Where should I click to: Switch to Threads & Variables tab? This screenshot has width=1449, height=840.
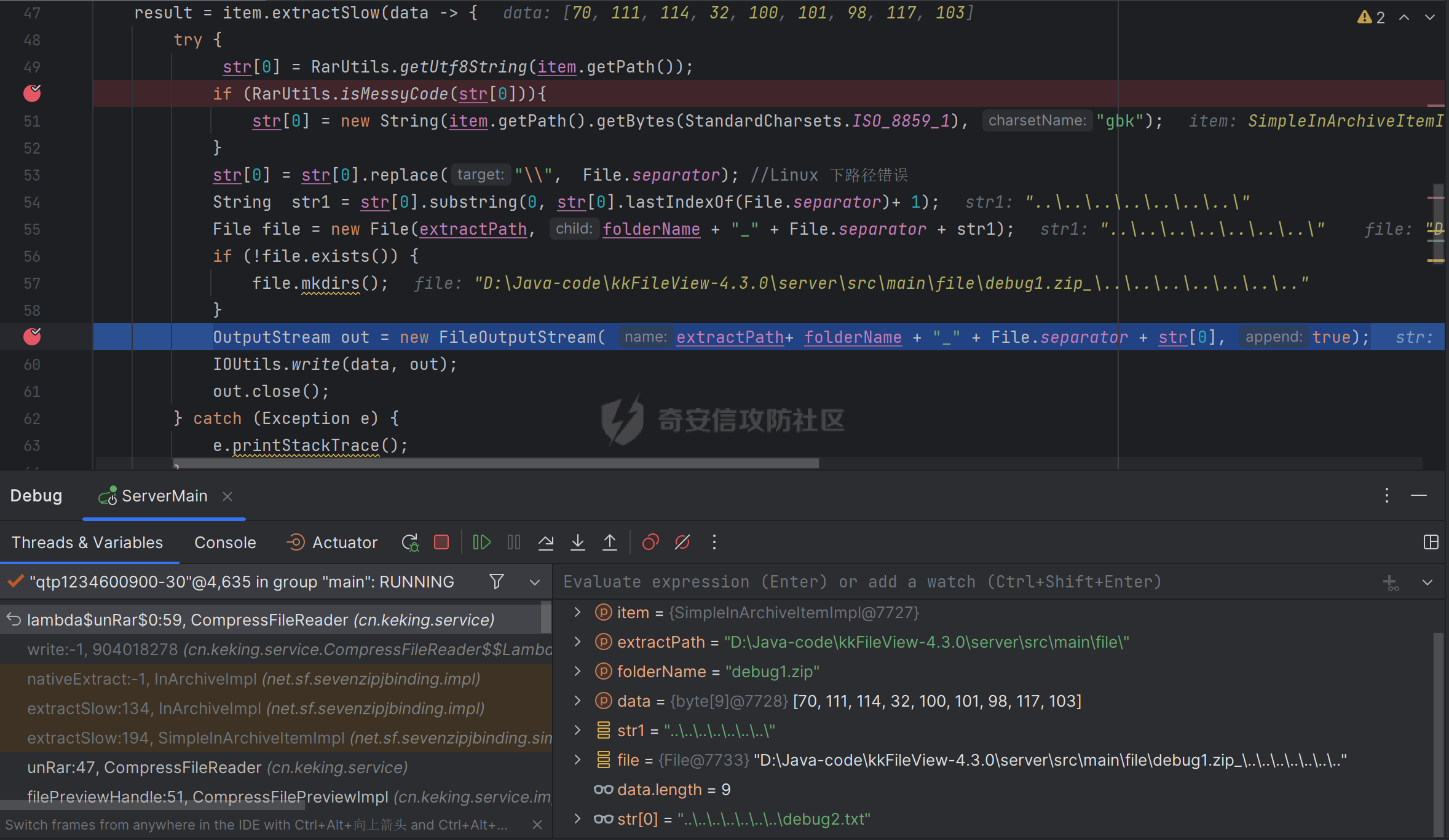[x=87, y=543]
